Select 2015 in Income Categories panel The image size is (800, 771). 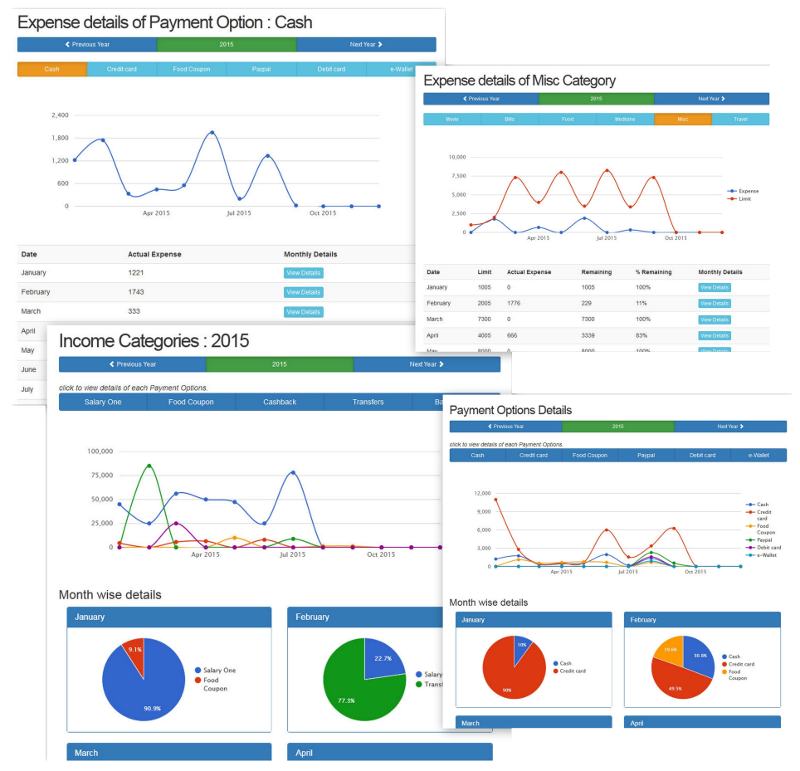point(280,364)
